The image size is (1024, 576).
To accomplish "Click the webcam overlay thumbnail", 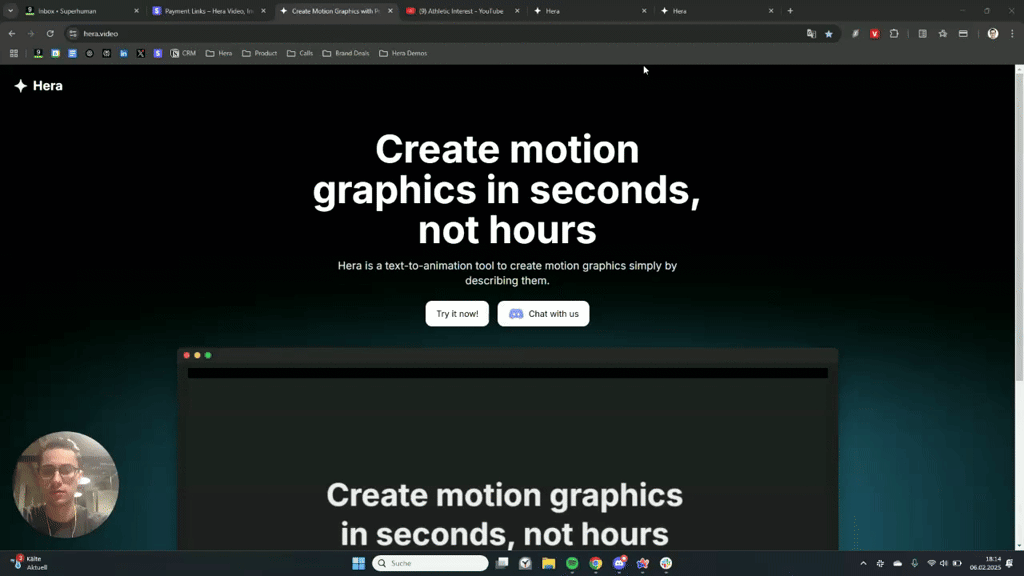I will tap(65, 484).
